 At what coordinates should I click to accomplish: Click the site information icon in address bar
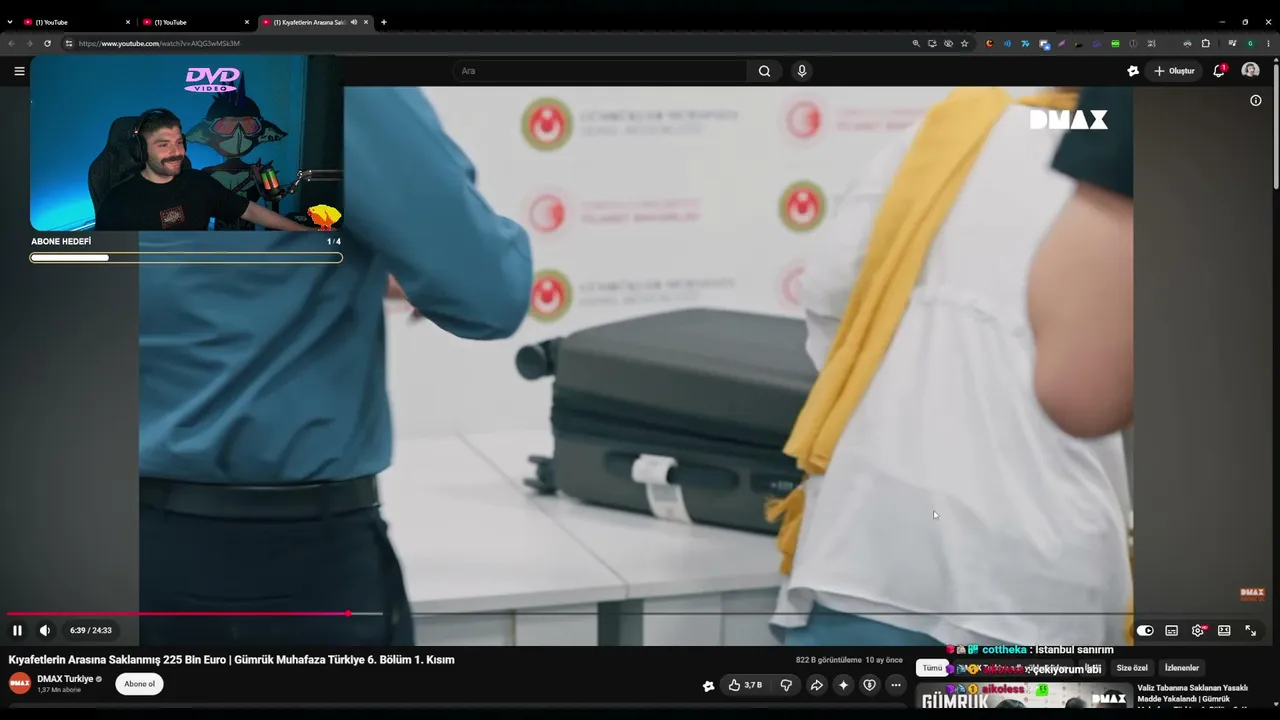click(69, 44)
